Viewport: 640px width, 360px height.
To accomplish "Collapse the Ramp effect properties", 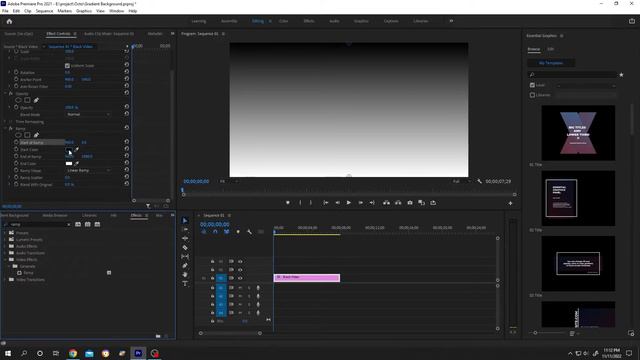I will [6, 128].
